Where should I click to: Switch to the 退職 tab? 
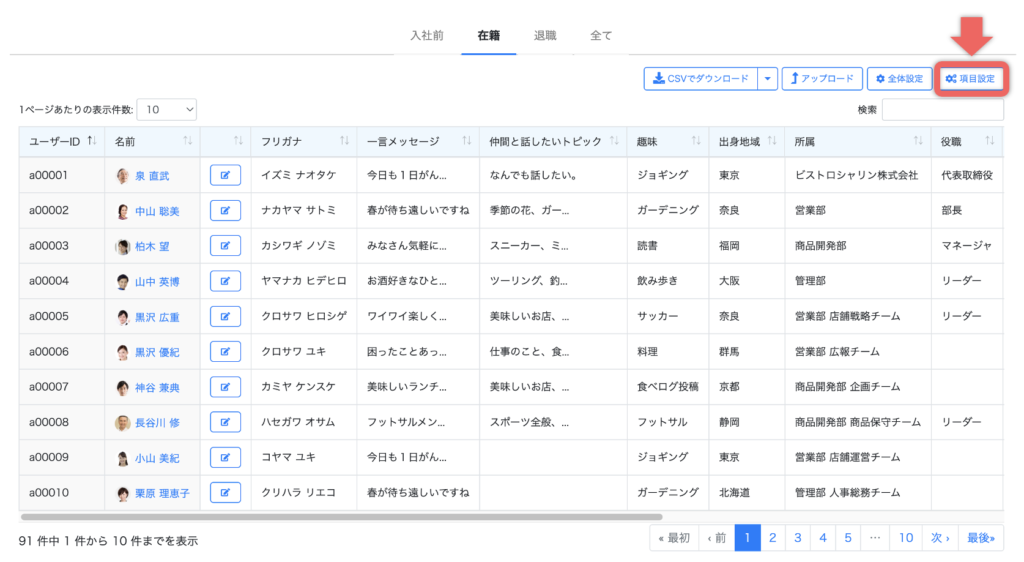coord(545,35)
